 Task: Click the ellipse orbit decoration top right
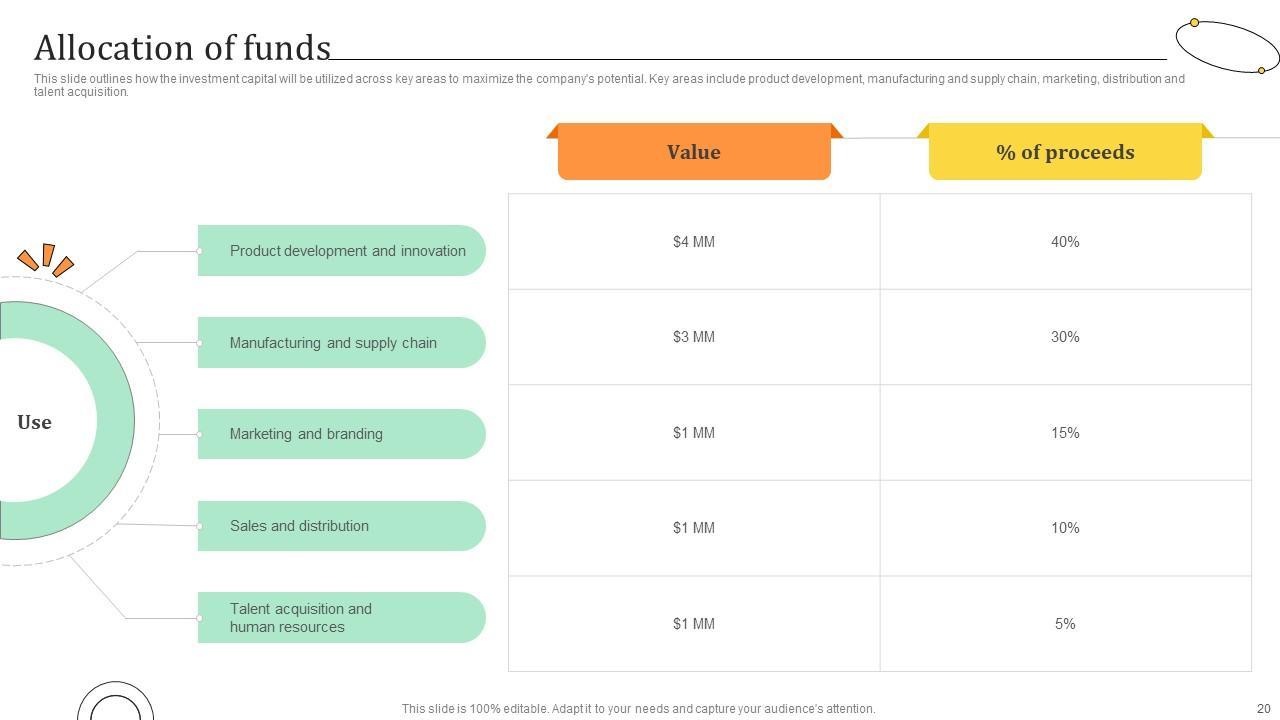coord(1227,46)
